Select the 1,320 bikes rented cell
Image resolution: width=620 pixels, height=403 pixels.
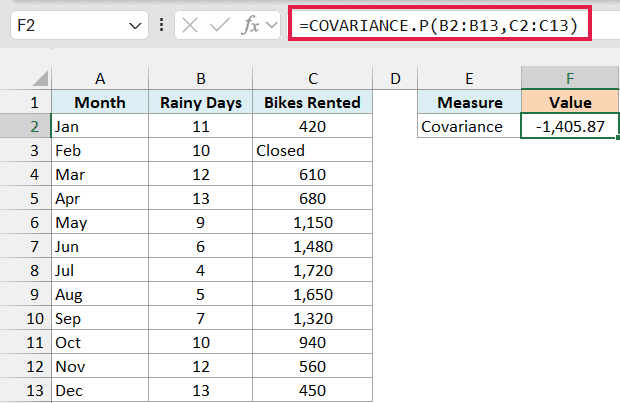tap(312, 319)
